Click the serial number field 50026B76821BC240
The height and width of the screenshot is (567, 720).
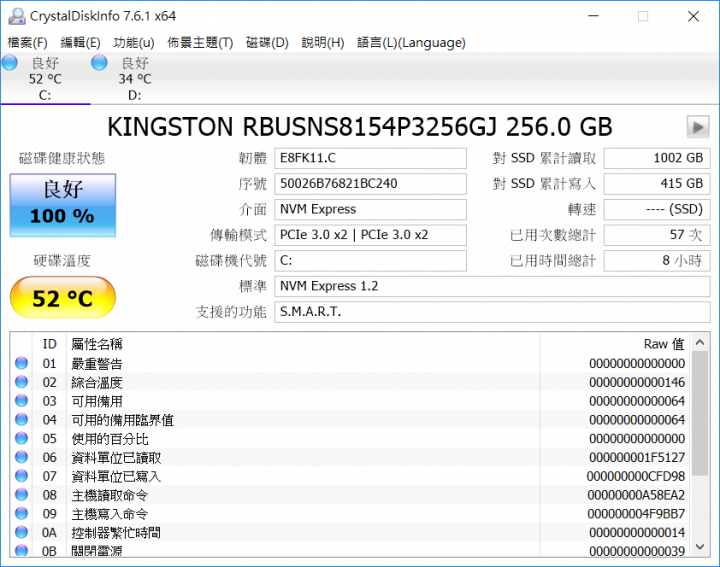click(371, 184)
